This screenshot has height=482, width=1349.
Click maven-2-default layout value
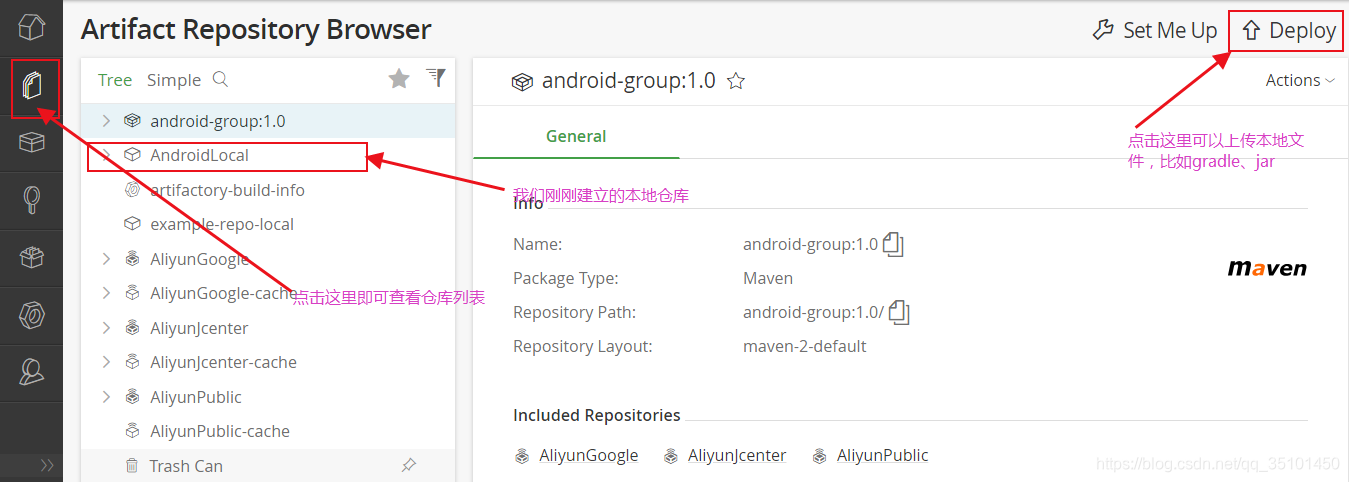click(x=805, y=346)
